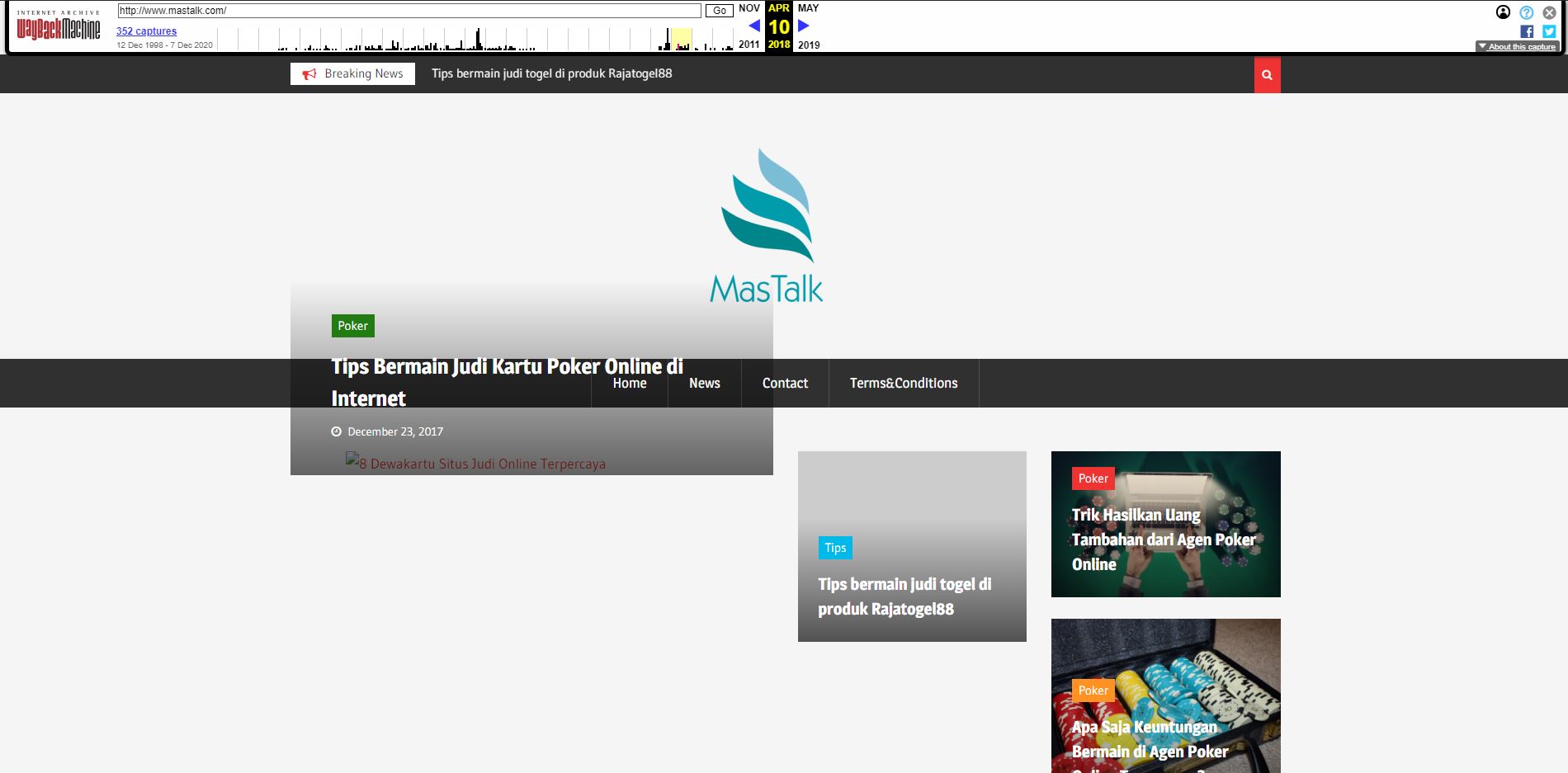The image size is (1568, 773).
Task: Open the Contact menu item
Action: click(x=785, y=383)
